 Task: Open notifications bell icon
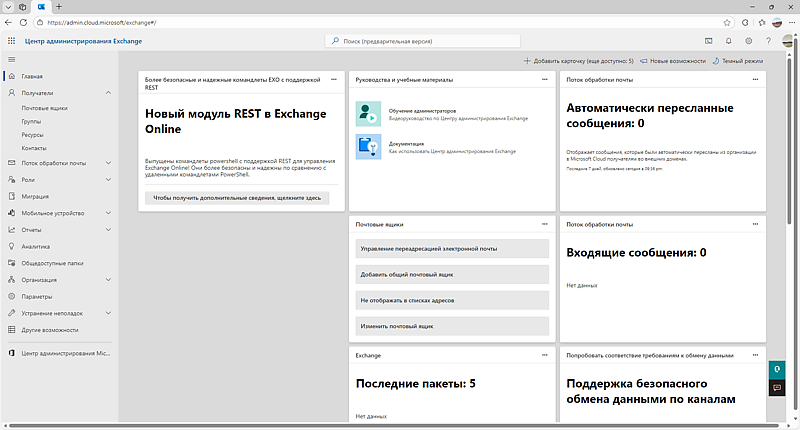click(729, 41)
